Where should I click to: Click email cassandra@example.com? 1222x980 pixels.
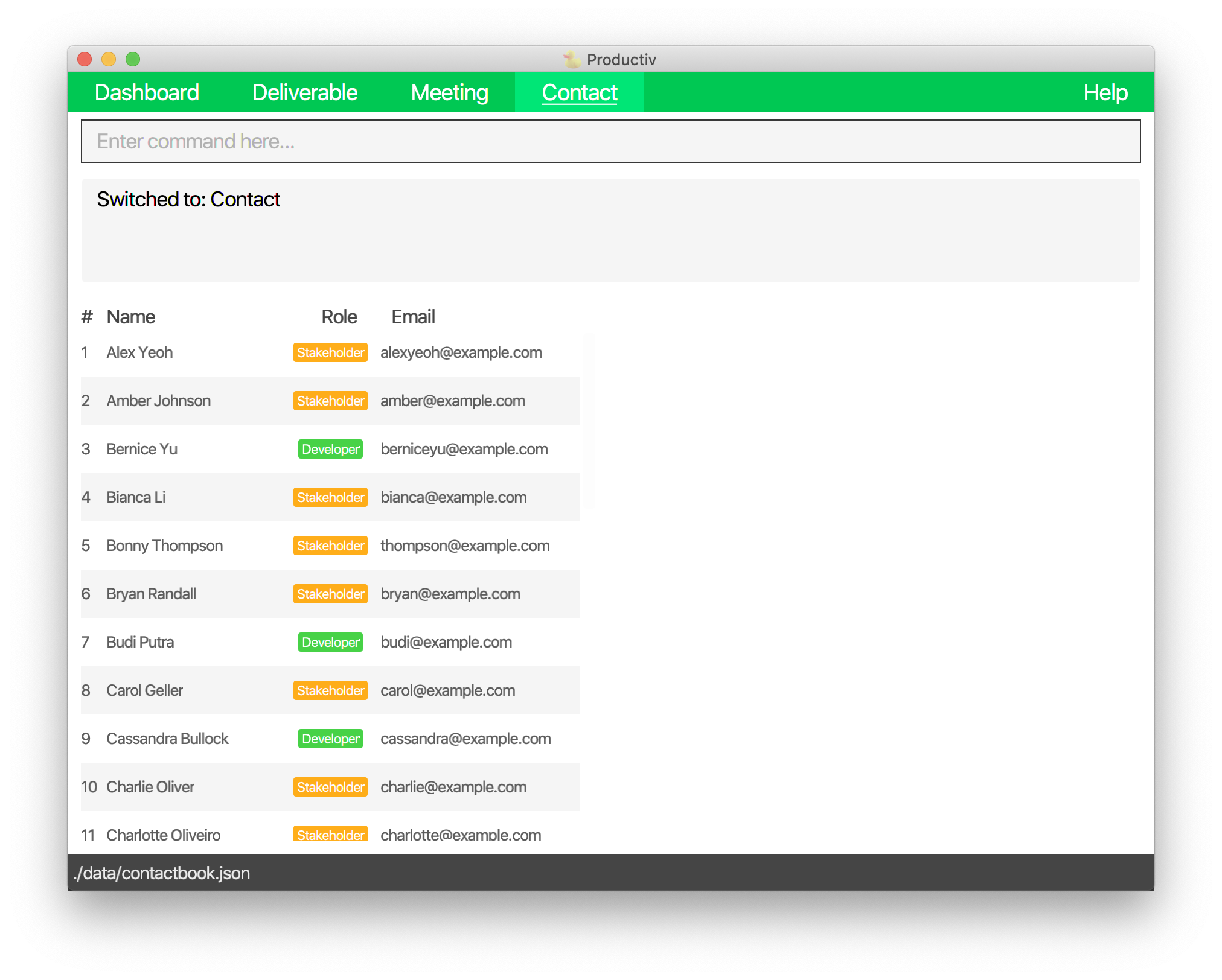coord(465,739)
